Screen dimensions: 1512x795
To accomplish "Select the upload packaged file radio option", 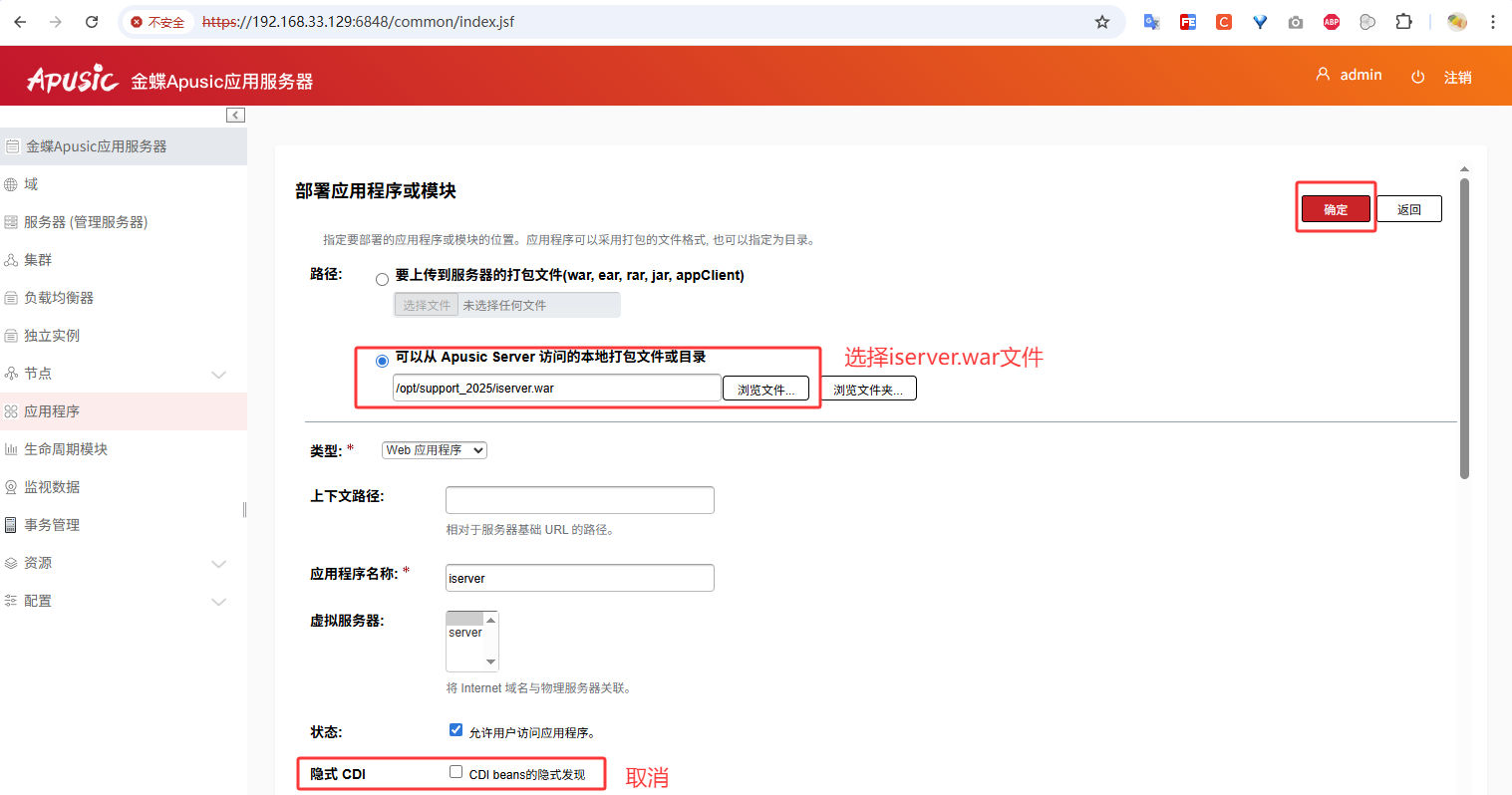I will (x=382, y=279).
